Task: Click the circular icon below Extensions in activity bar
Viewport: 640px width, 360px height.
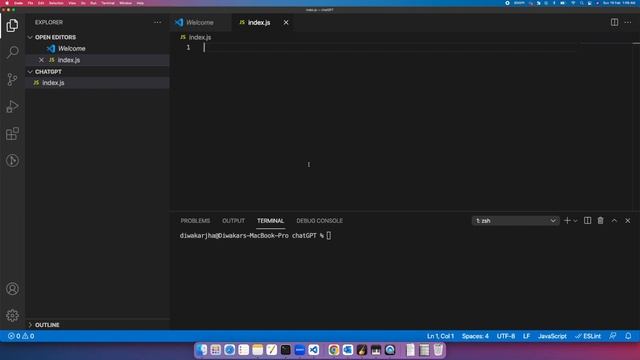Action: point(12,160)
